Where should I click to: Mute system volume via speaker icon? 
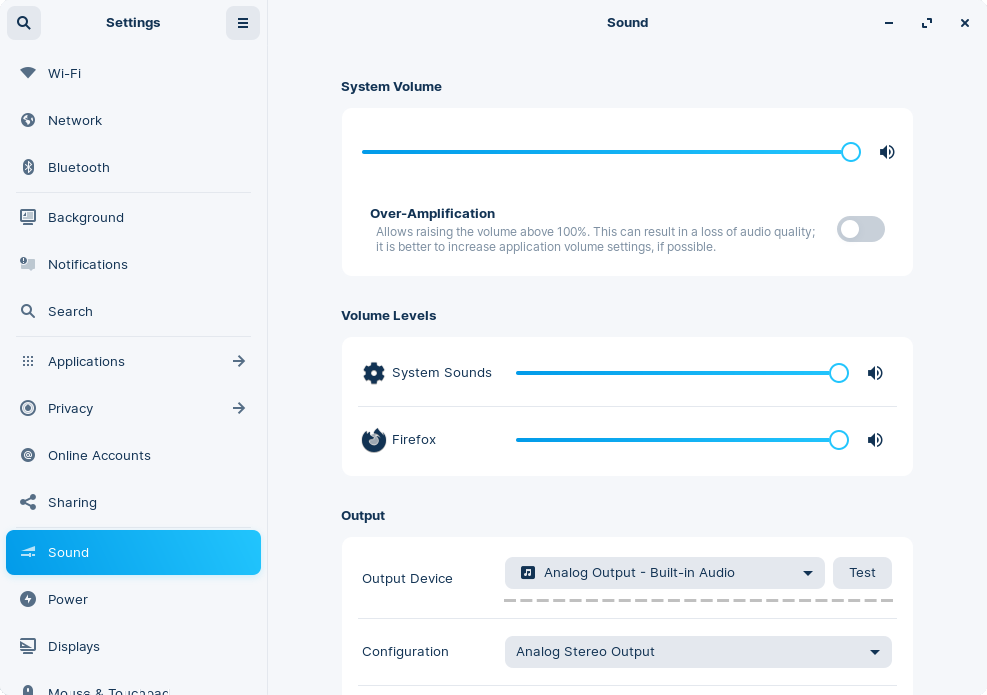click(886, 152)
